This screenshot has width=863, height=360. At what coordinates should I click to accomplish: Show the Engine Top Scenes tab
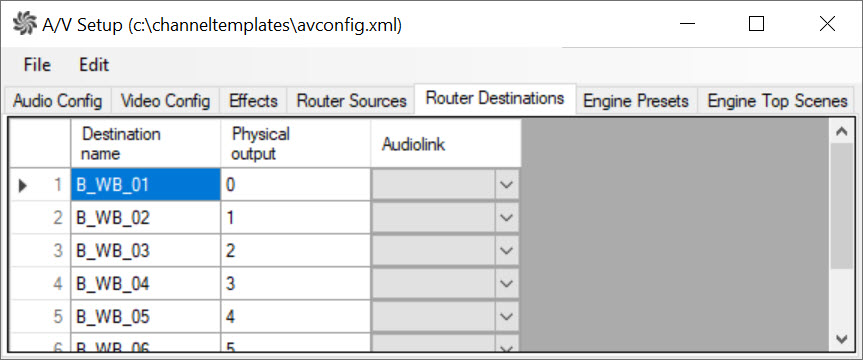coord(777,101)
